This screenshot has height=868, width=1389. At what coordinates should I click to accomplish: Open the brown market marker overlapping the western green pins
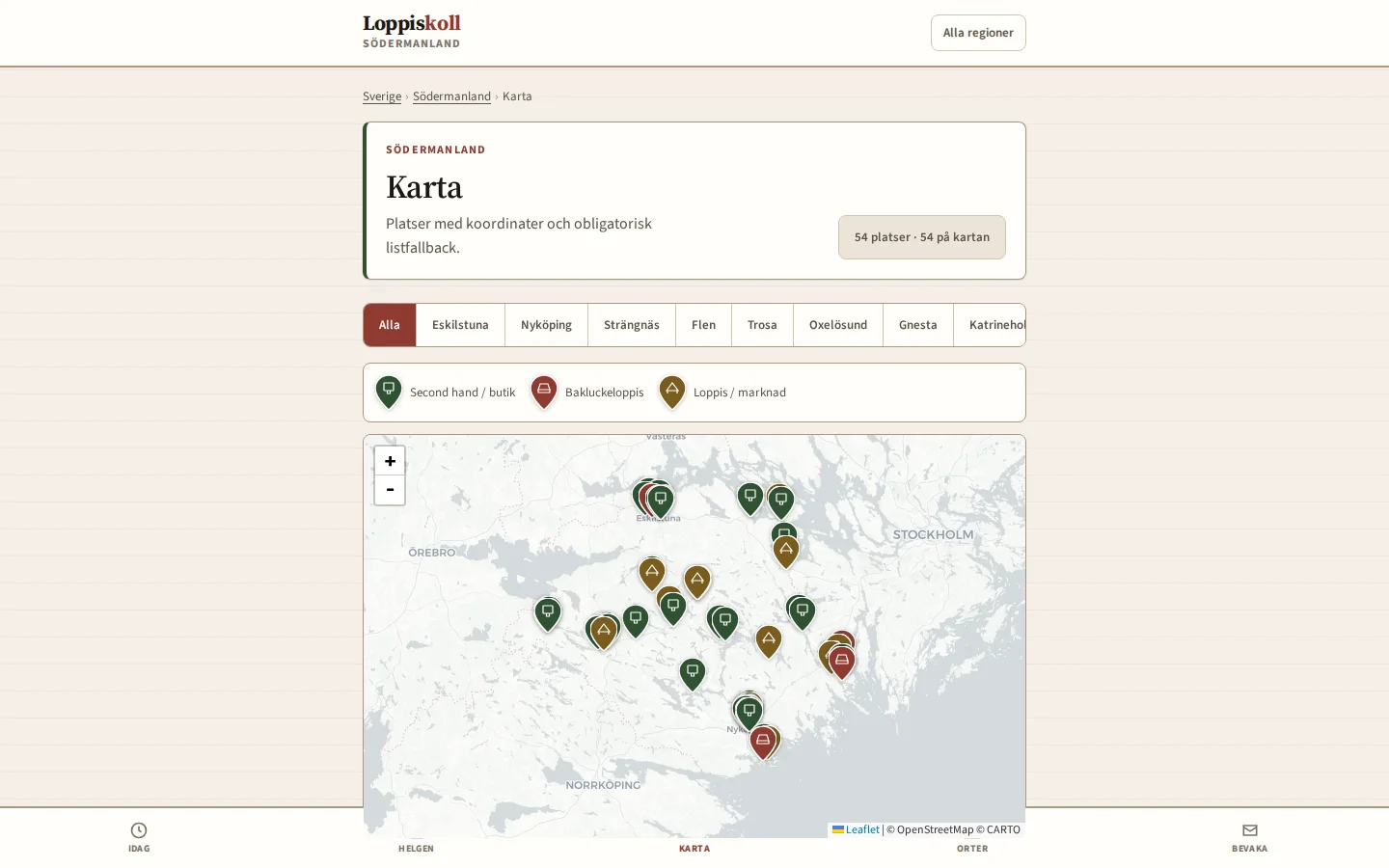click(x=604, y=632)
